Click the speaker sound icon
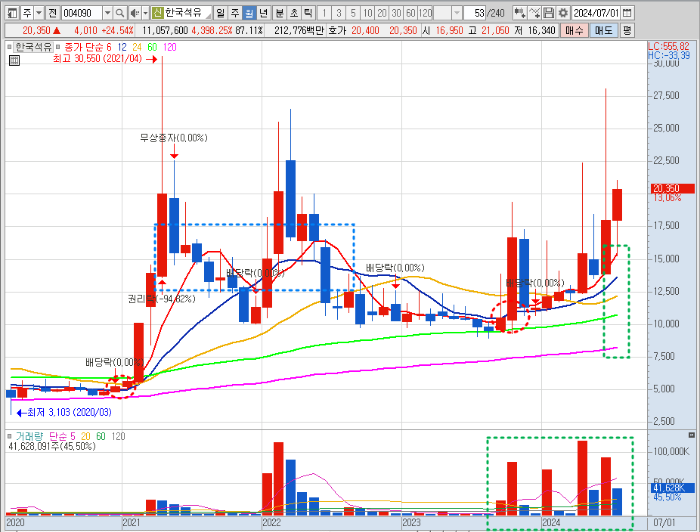 pyautogui.click(x=135, y=13)
